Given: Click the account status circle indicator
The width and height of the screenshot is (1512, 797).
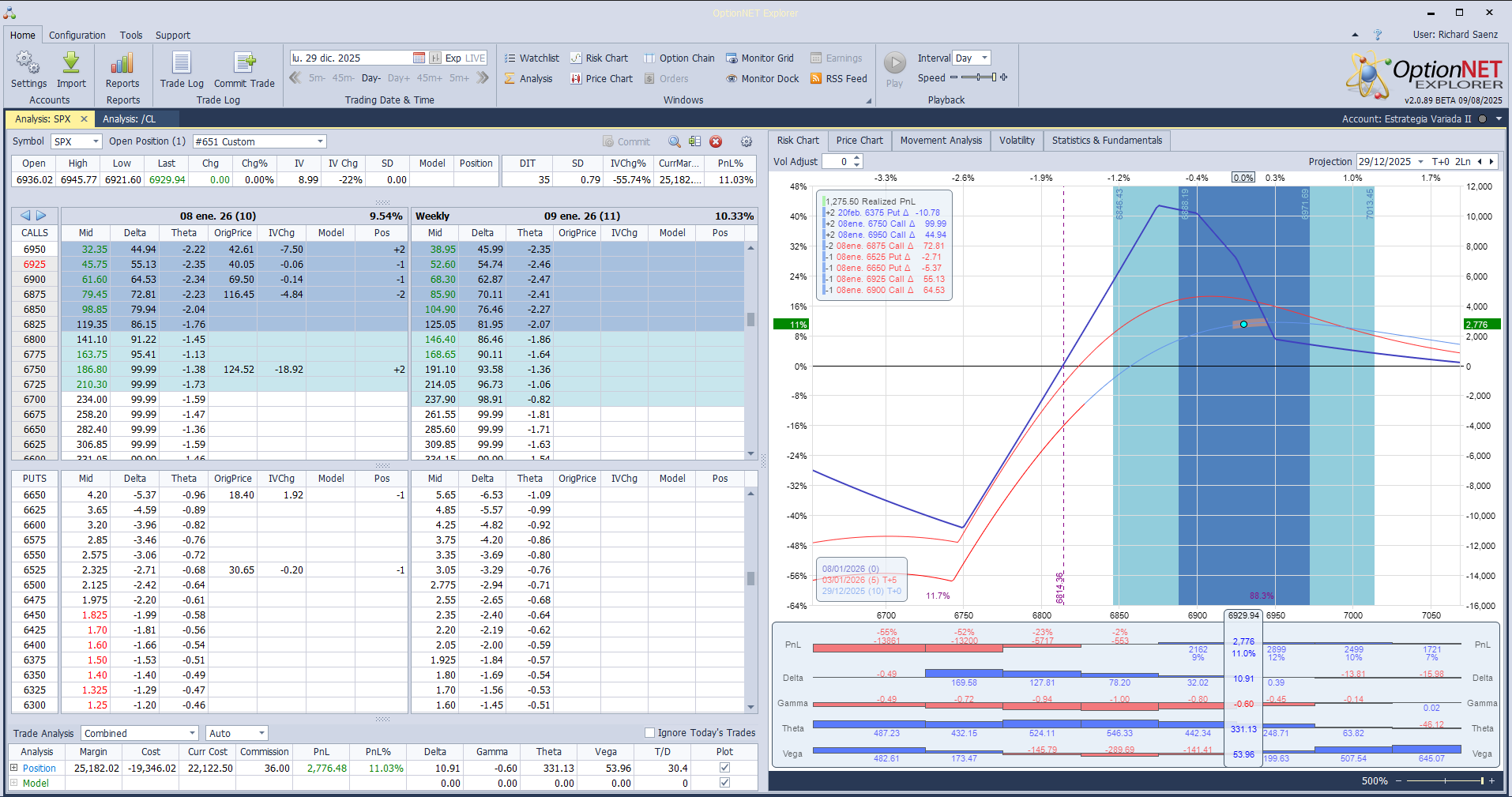Looking at the screenshot, I should (1482, 119).
